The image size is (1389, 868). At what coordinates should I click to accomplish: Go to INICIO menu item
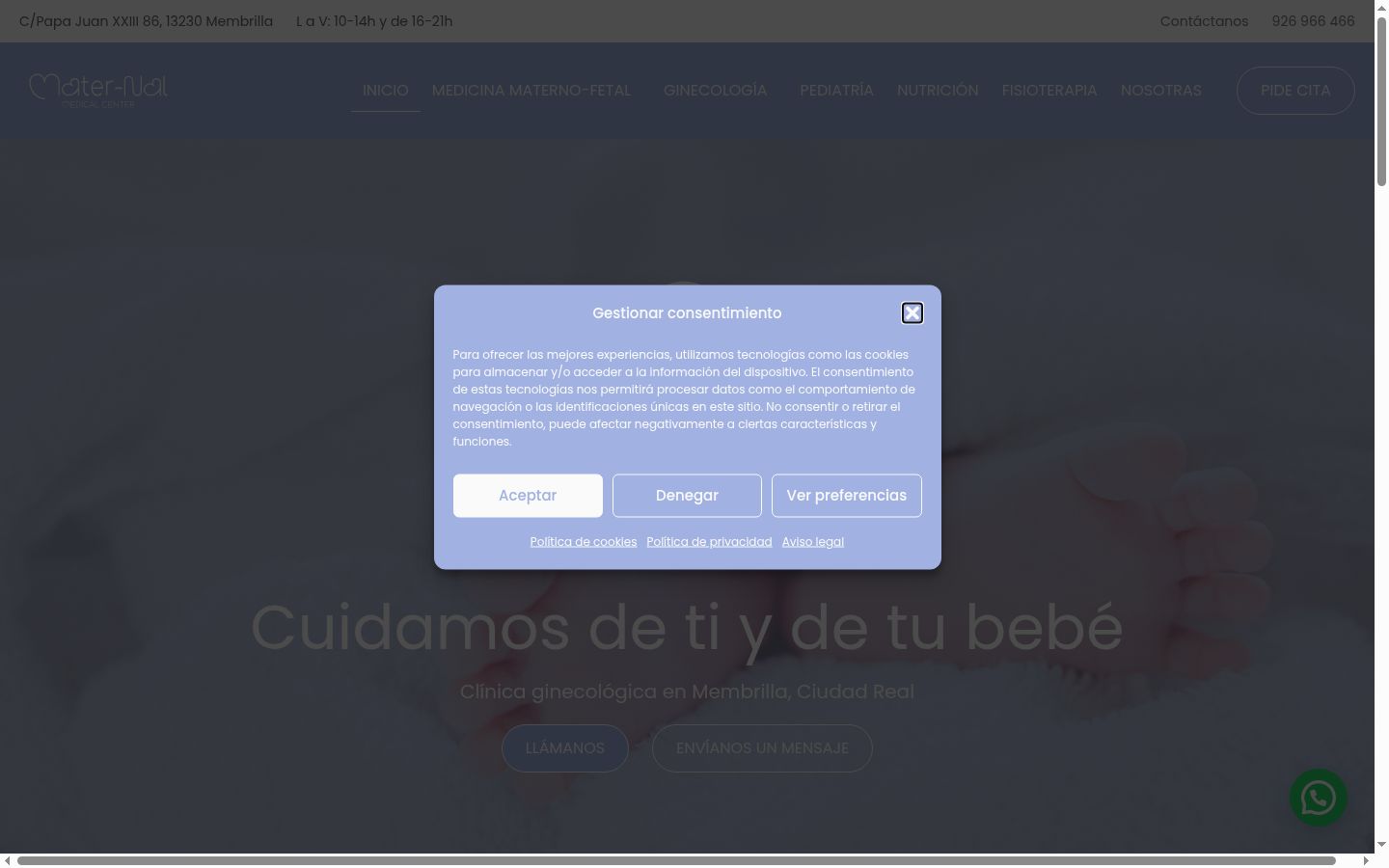[x=386, y=91]
